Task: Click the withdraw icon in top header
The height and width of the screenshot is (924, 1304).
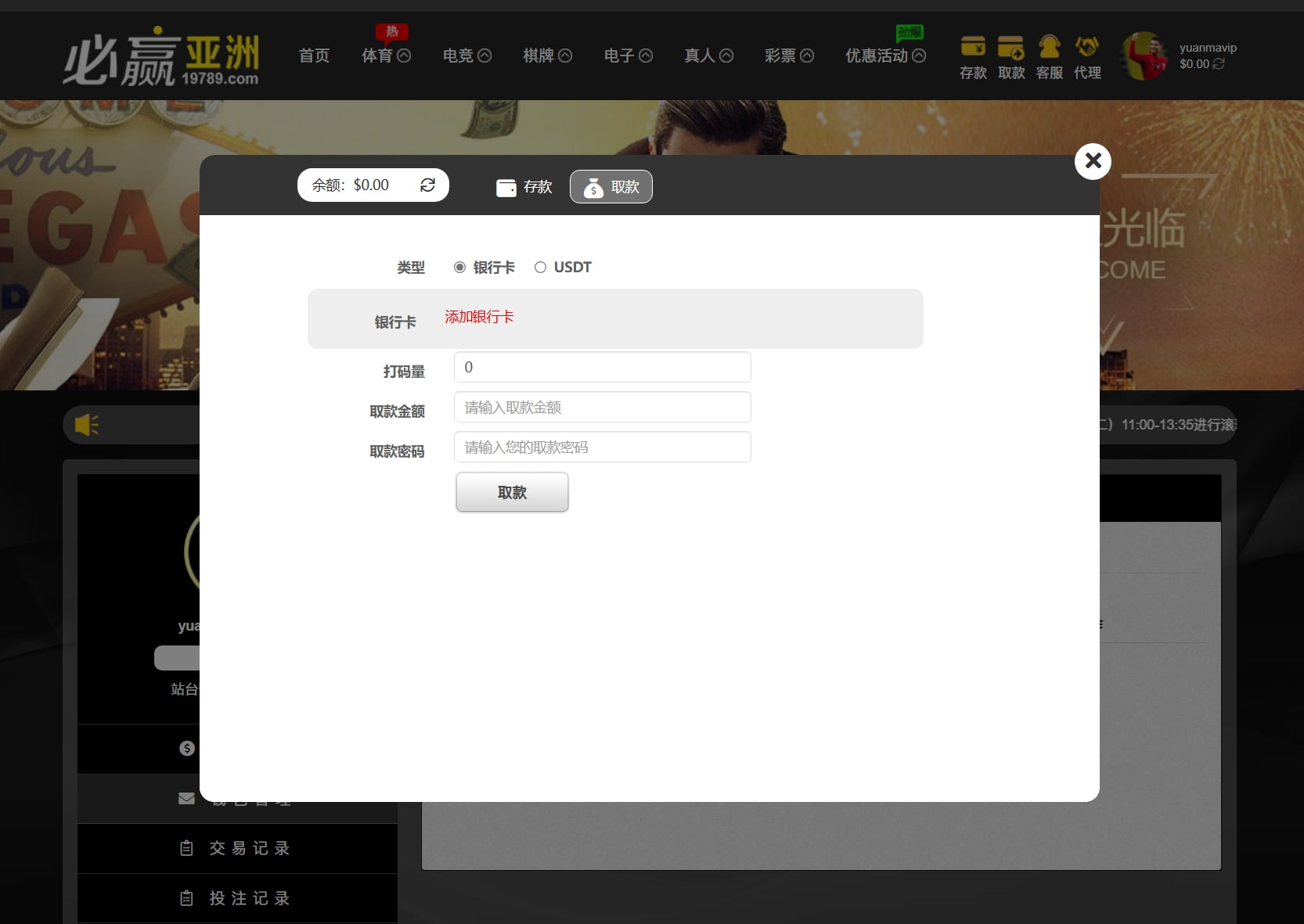Action: (x=1011, y=48)
